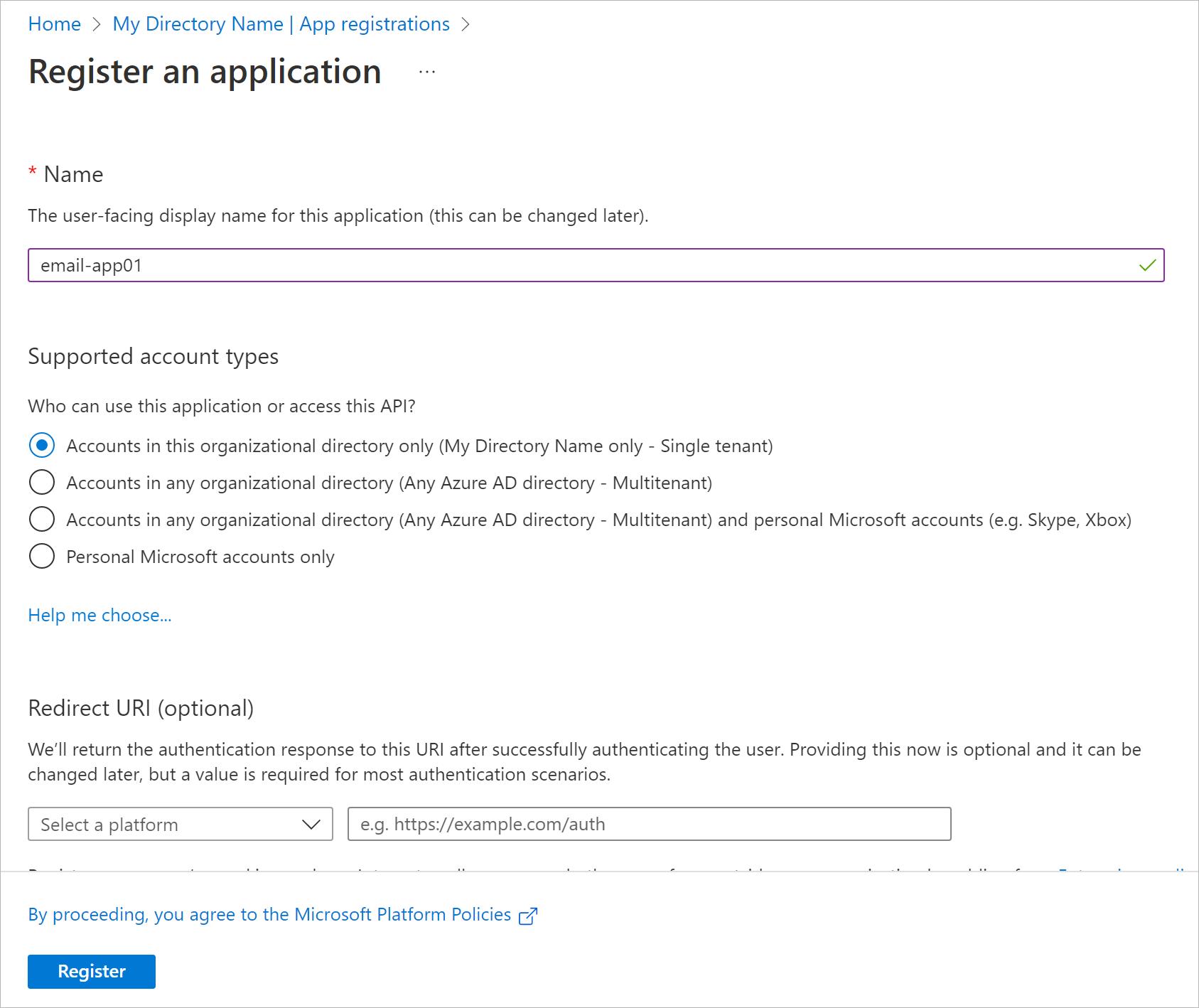Click the green validation checkmark in the Name field
Screen dimensions: 1199x1008
(1146, 265)
